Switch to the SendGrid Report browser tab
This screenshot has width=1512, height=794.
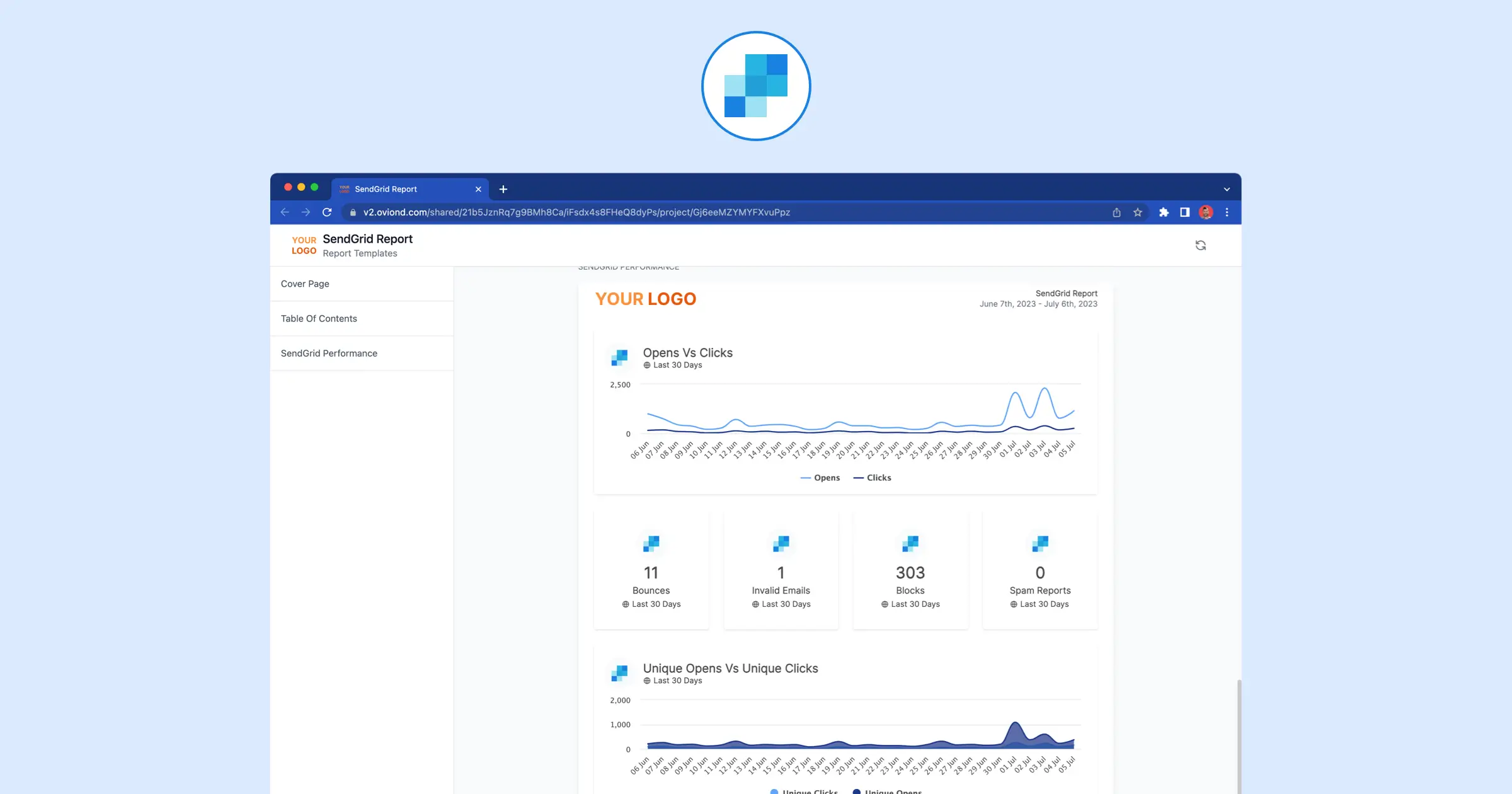(x=410, y=189)
